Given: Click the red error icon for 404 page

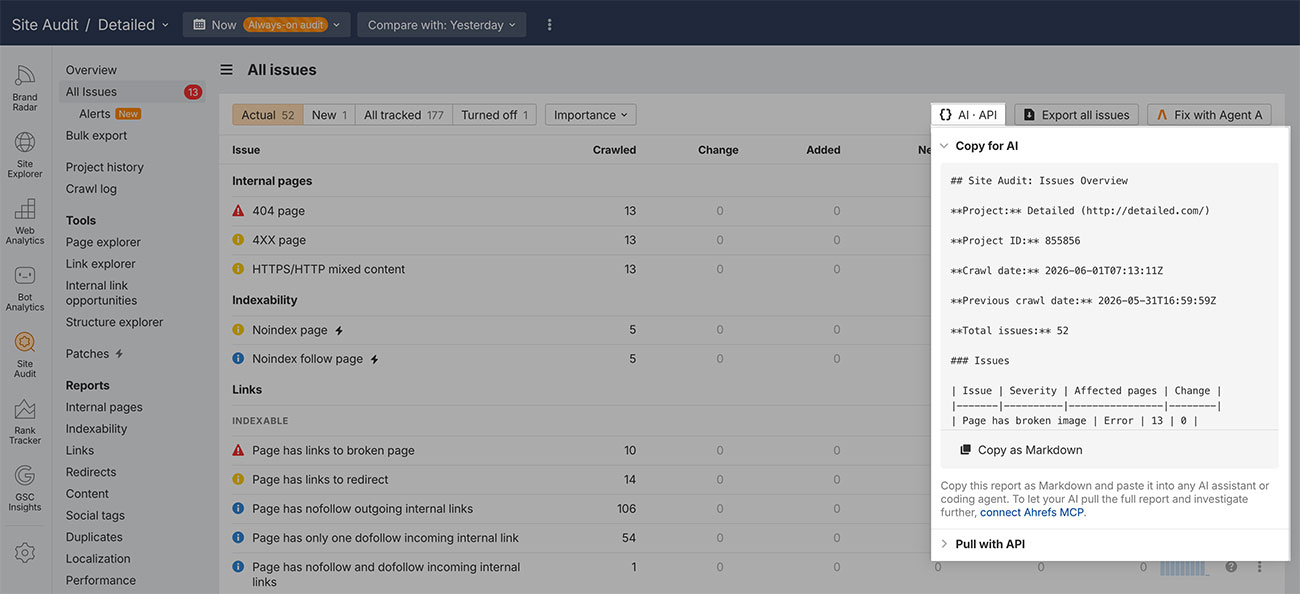Looking at the screenshot, I should pos(238,211).
